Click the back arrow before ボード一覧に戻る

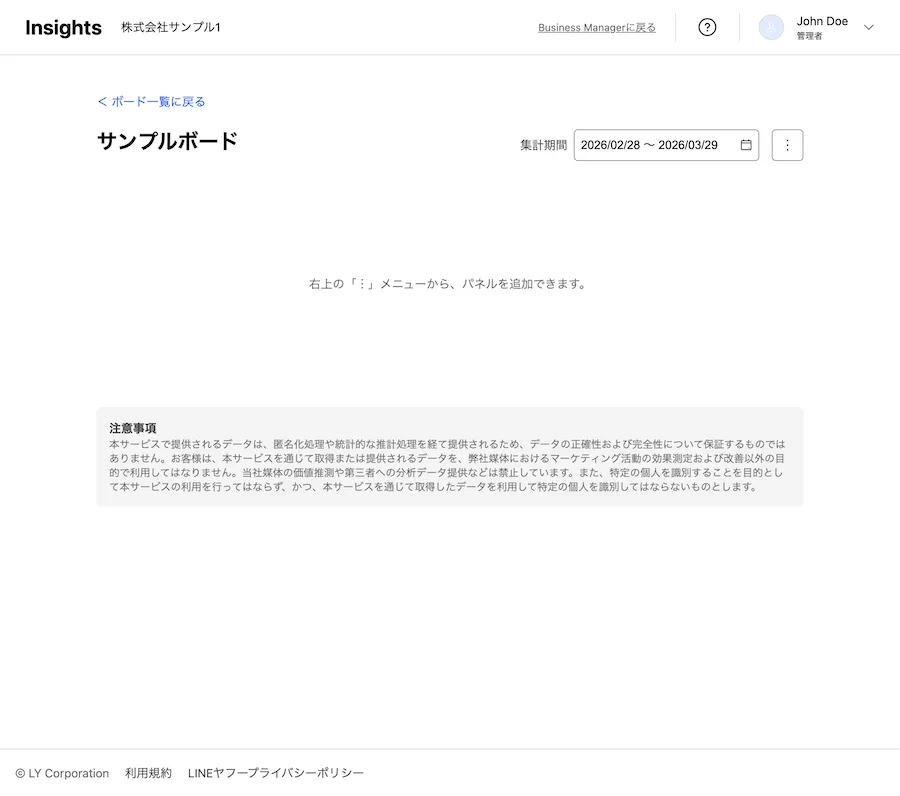tap(102, 102)
